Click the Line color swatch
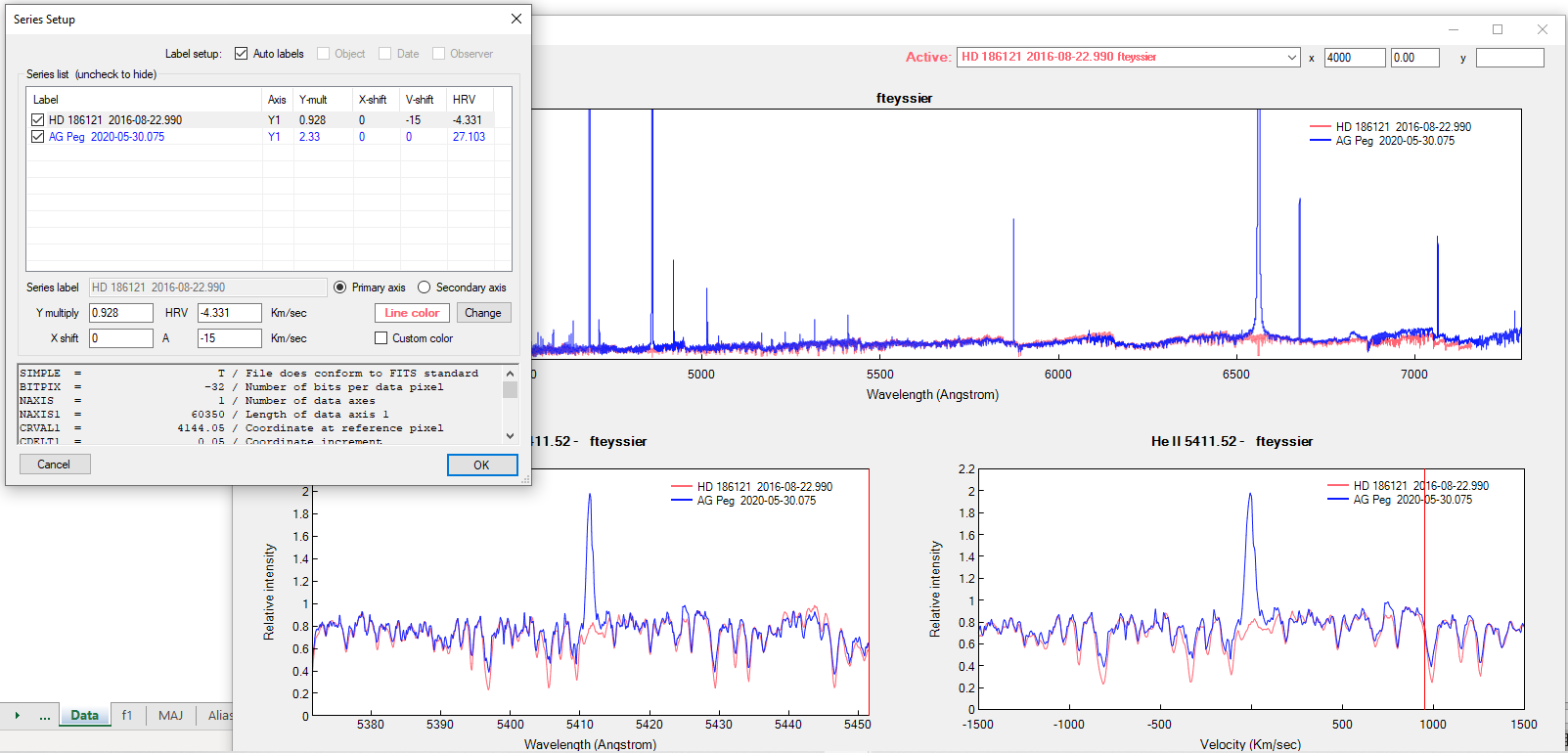 (412, 313)
